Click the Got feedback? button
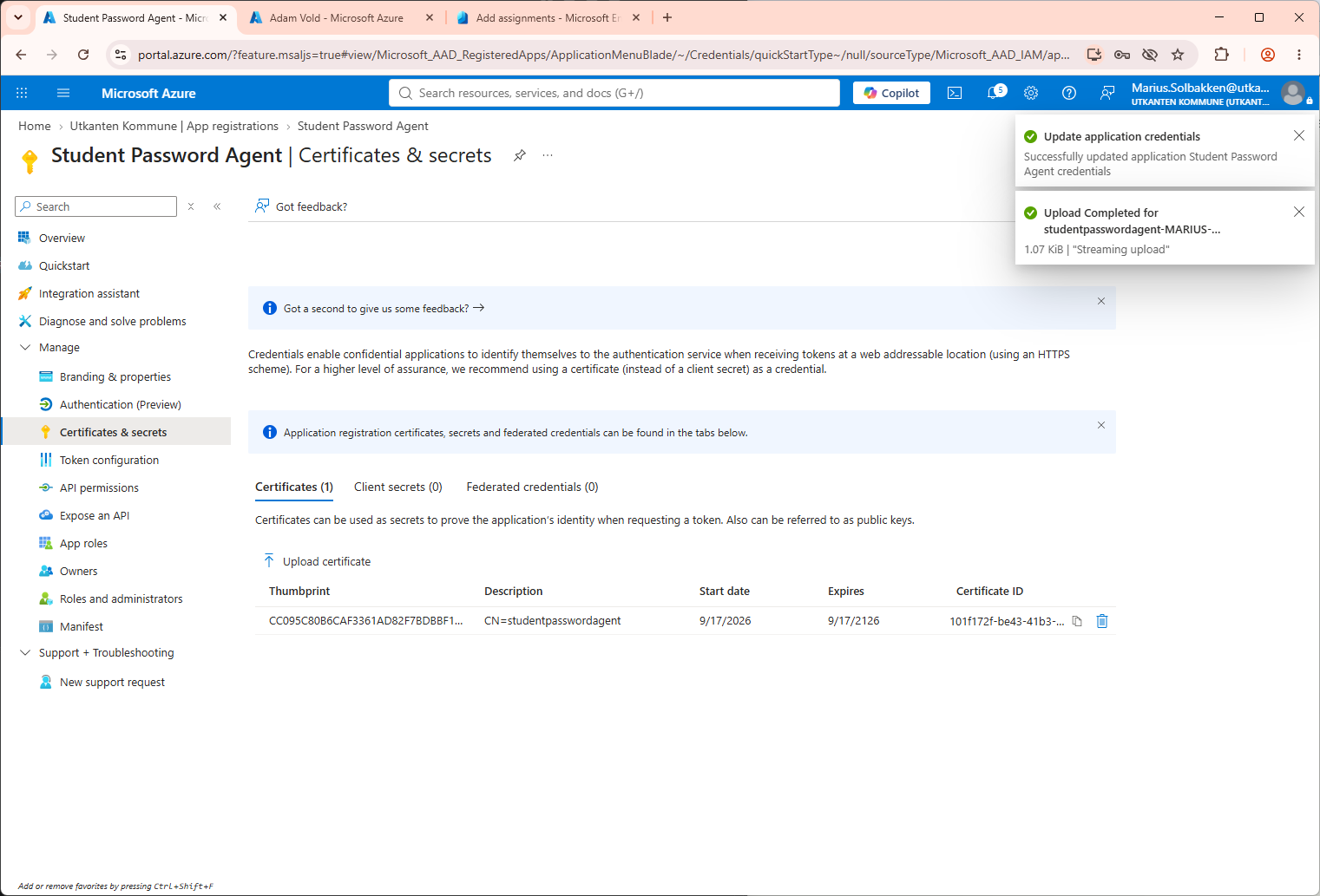The height and width of the screenshot is (896, 1320). (301, 206)
